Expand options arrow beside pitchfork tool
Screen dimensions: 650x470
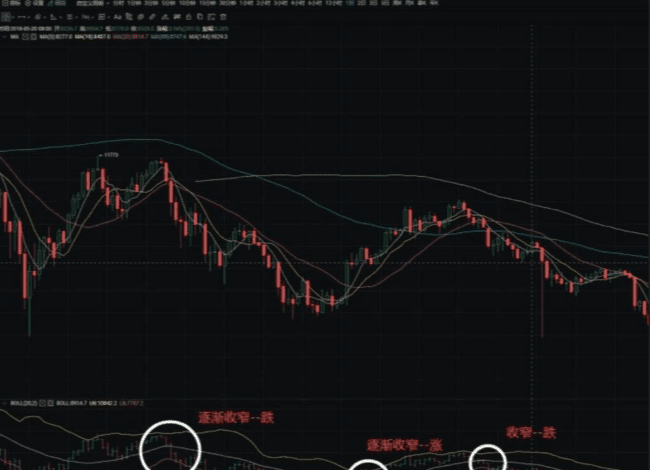44,17
